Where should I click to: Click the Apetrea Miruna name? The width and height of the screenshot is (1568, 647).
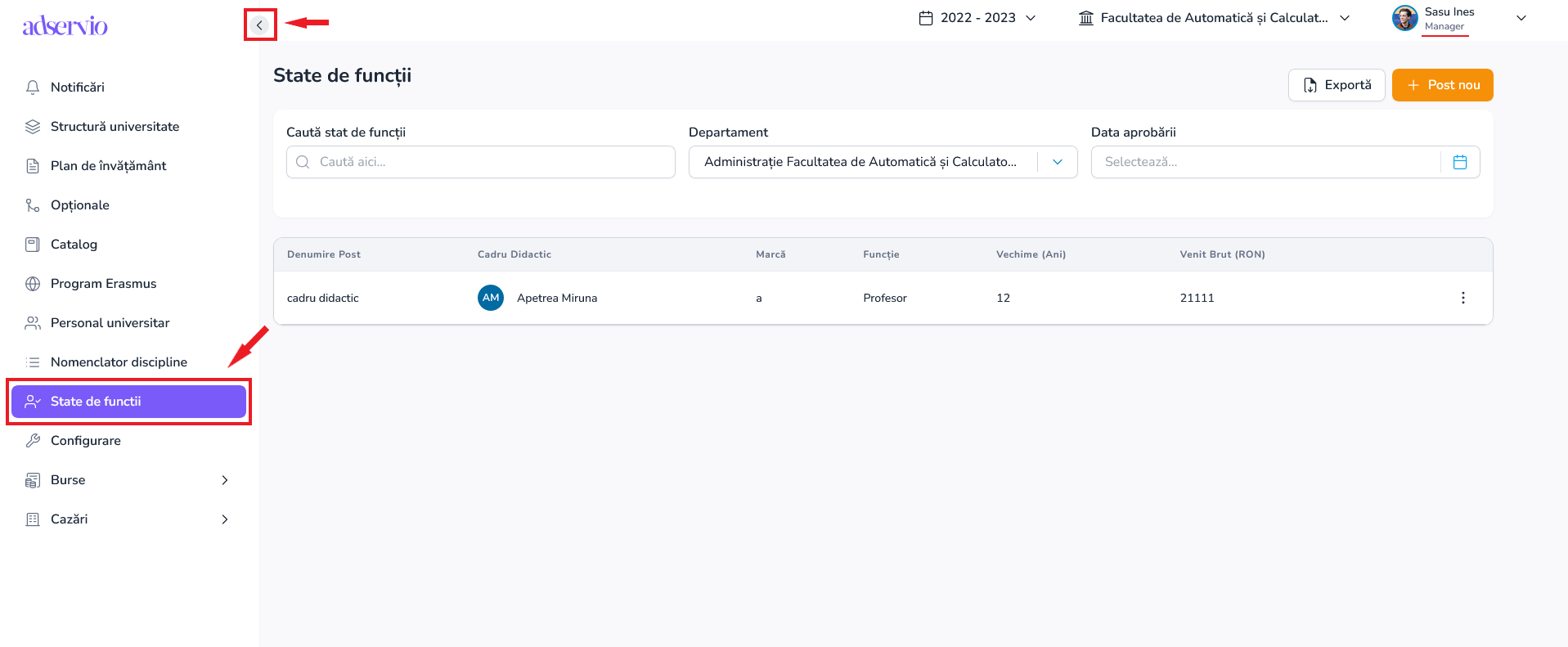click(557, 298)
